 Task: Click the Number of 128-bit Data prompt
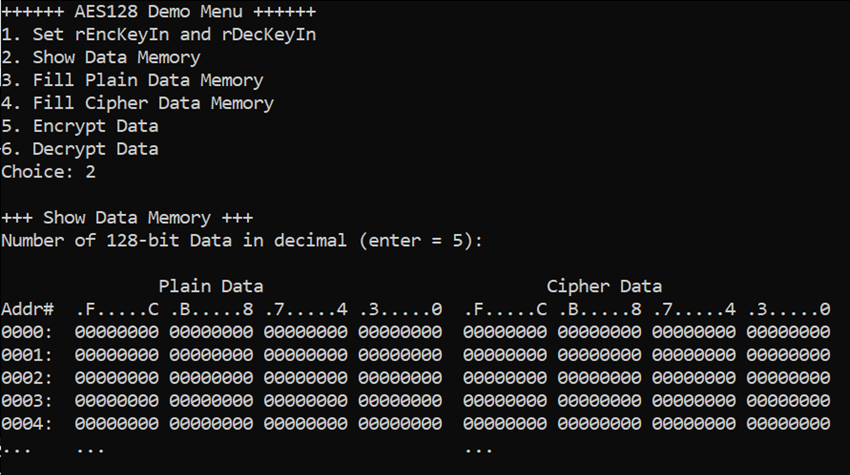pos(242,240)
